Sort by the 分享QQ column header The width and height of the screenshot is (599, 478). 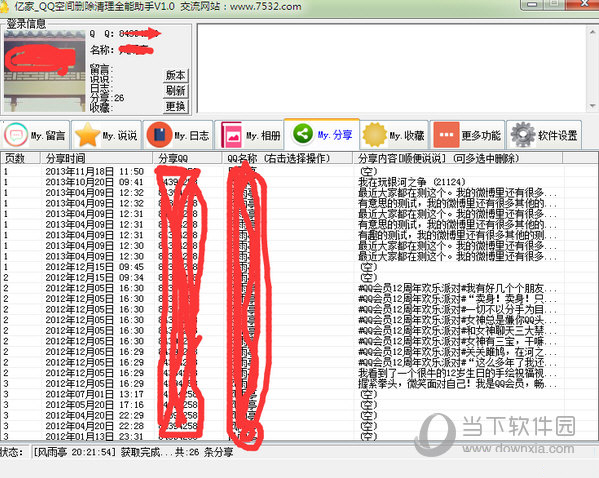(x=188, y=158)
